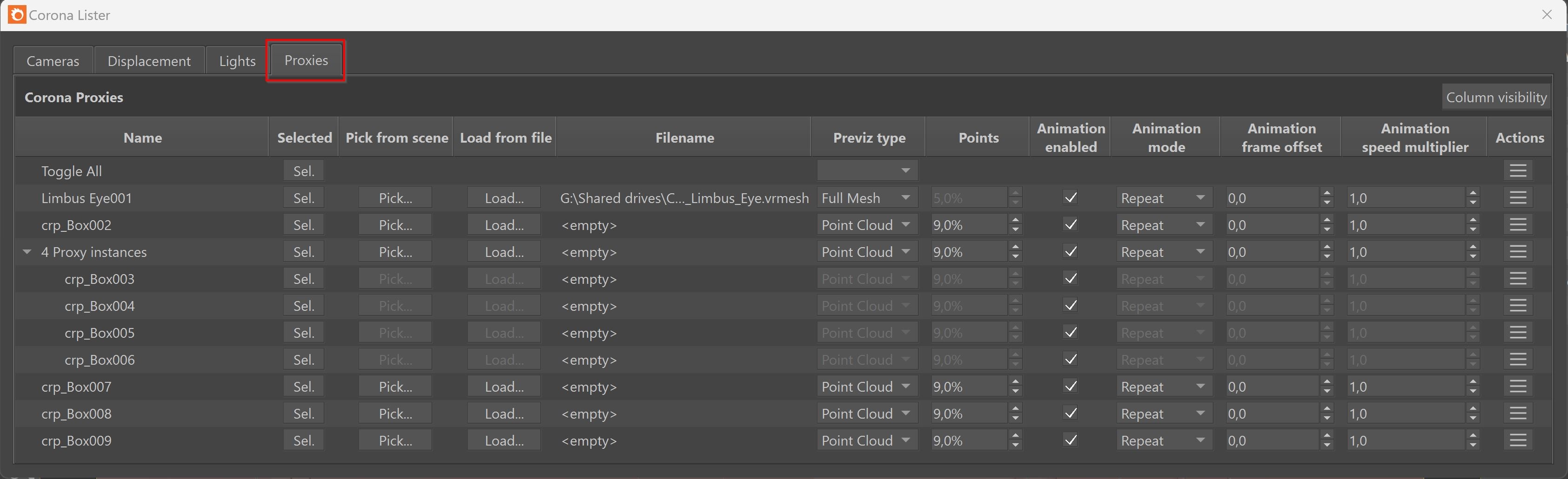Open actions menu for crp_Box003

click(1517, 278)
